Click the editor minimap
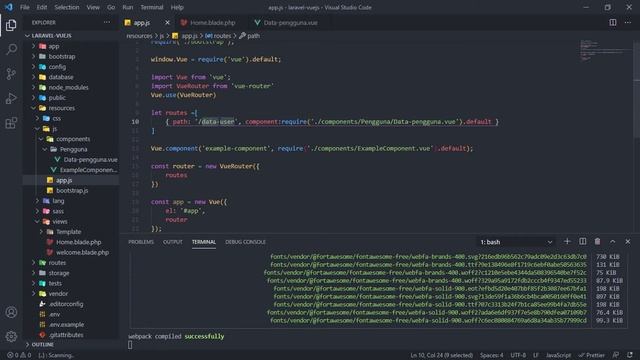The height and width of the screenshot is (360, 640). pyautogui.click(x=605, y=50)
